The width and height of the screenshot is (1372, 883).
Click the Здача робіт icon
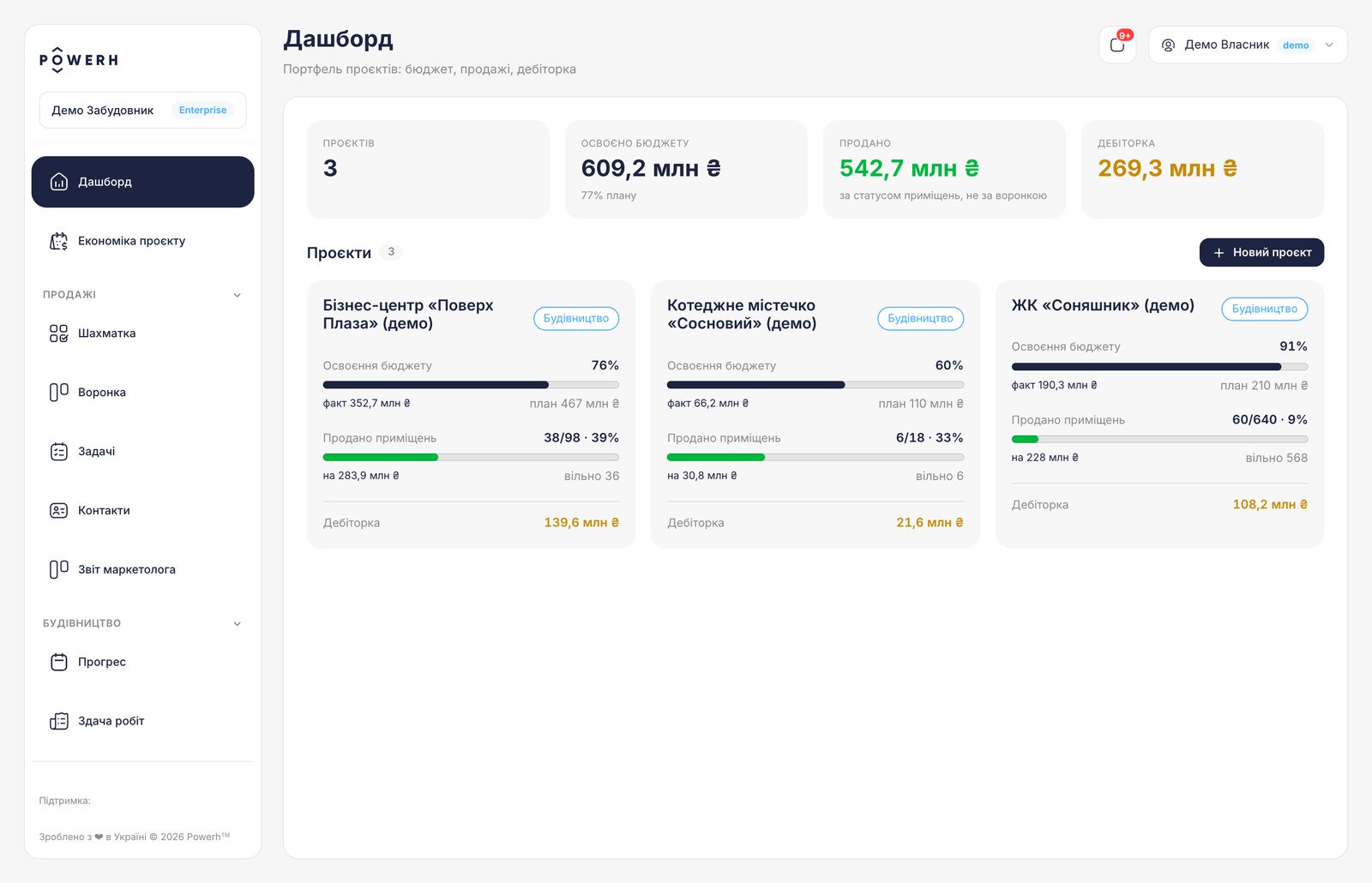[59, 721]
